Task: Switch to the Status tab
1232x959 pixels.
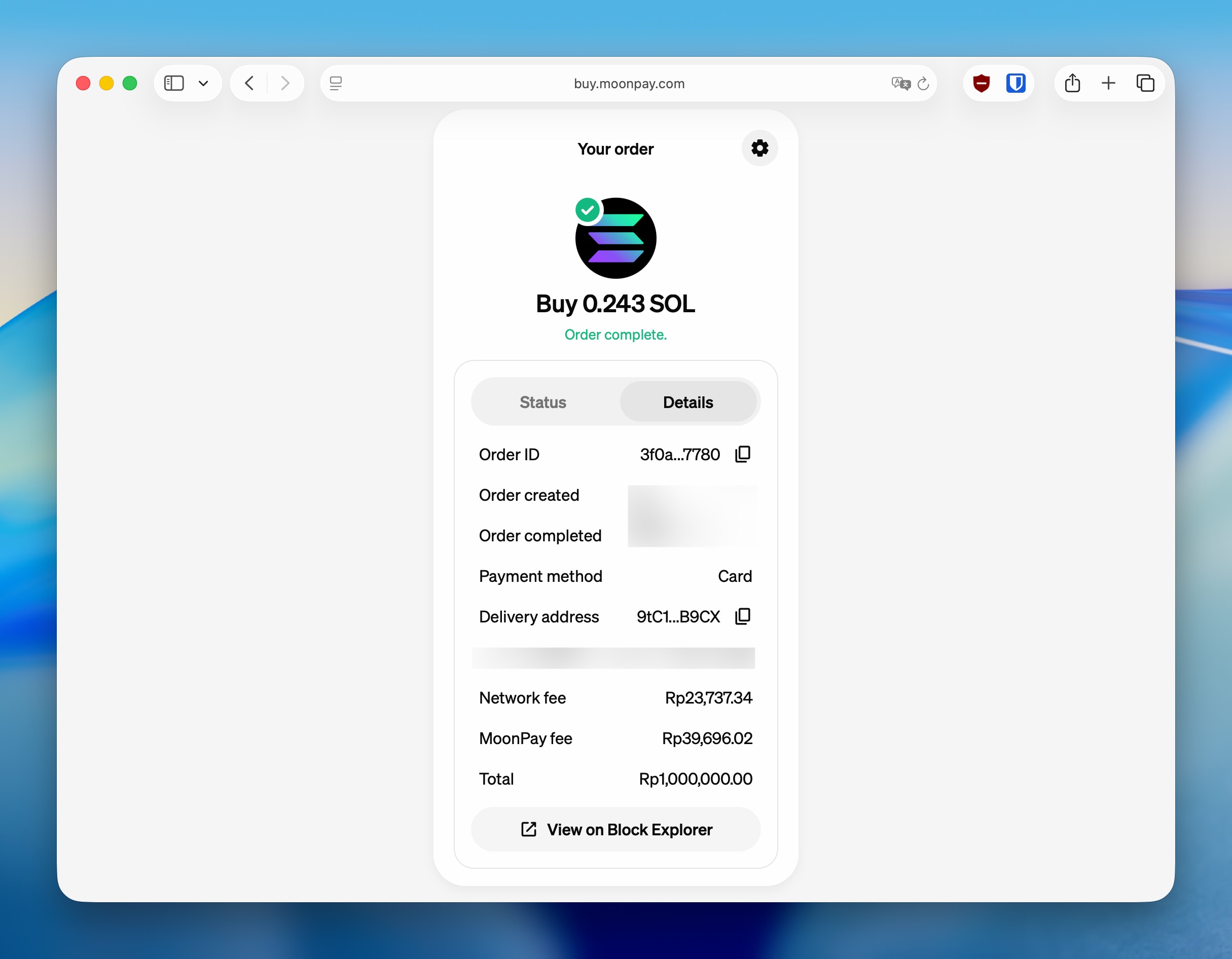Action: pyautogui.click(x=542, y=402)
